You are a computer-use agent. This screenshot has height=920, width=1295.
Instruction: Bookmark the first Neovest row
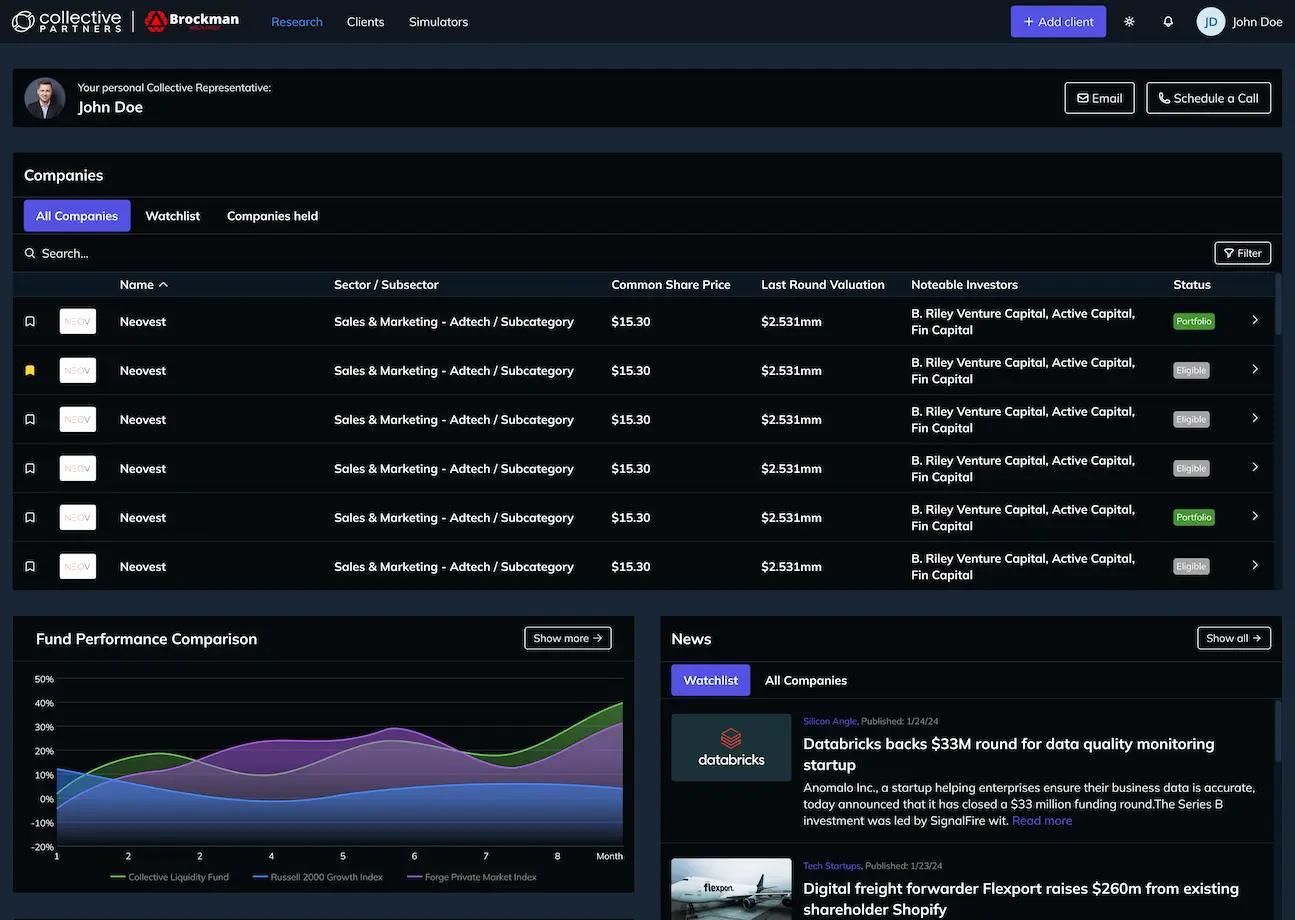pos(30,321)
